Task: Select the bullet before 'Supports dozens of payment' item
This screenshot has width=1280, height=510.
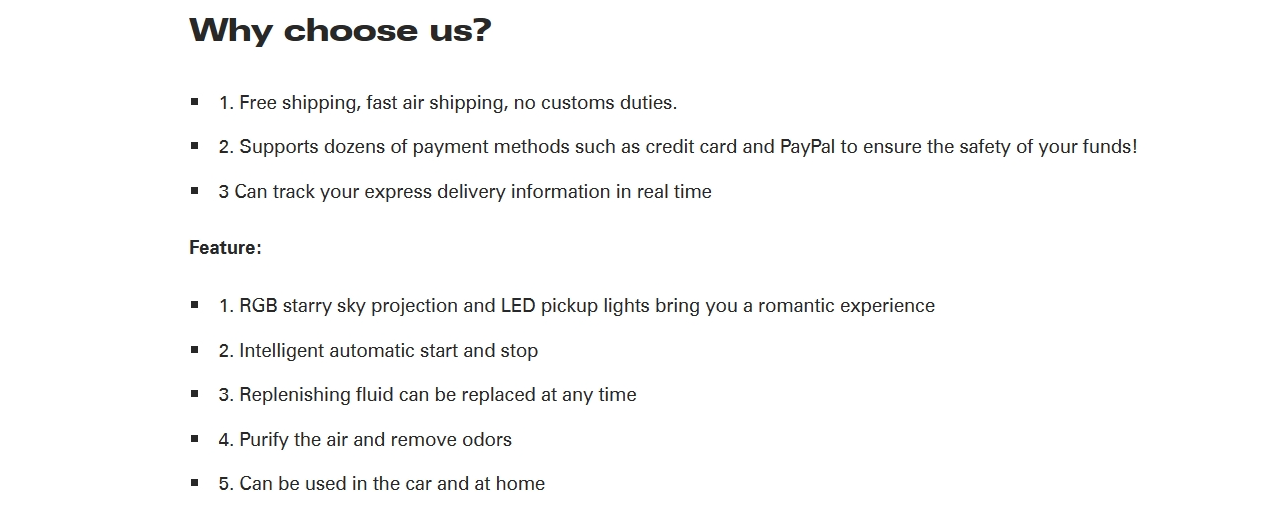Action: point(195,146)
